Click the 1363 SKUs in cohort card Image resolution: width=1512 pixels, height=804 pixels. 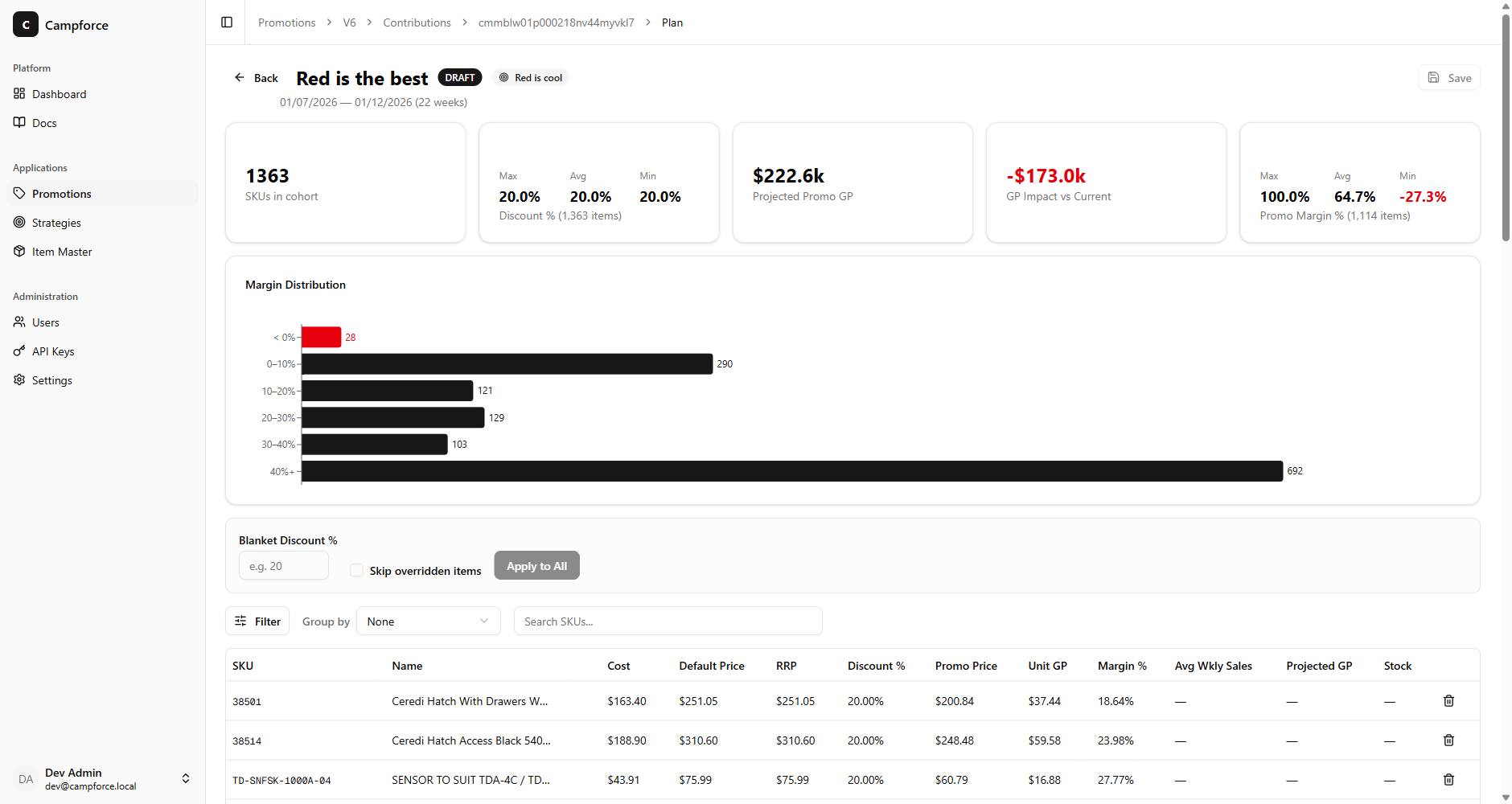(x=346, y=183)
